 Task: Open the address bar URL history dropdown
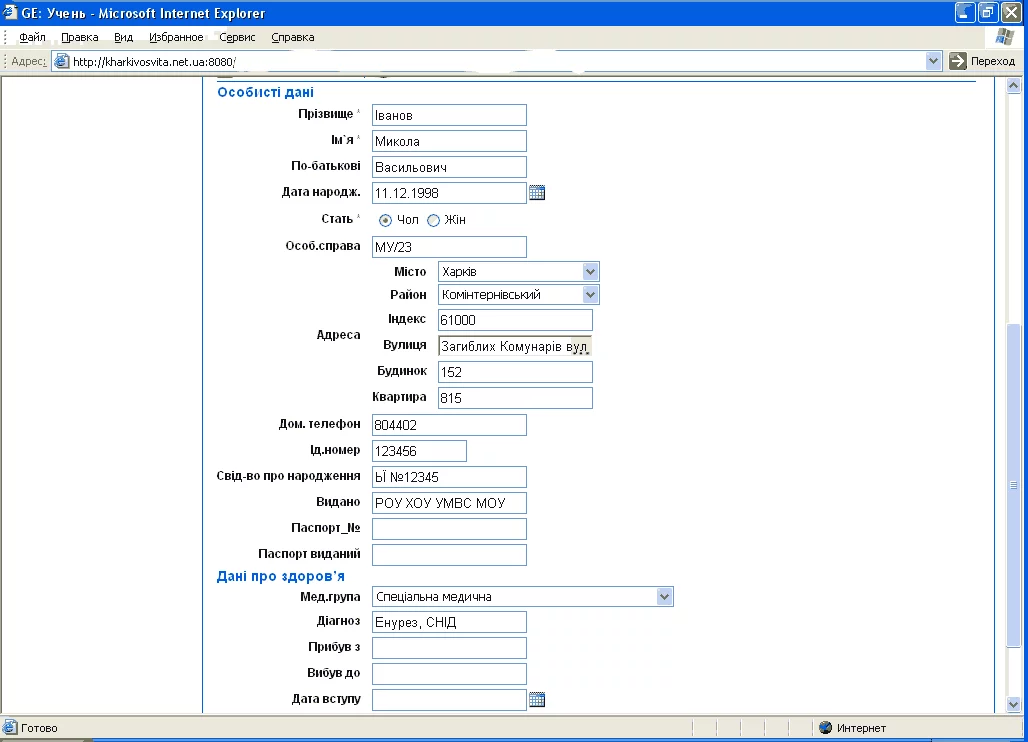pyautogui.click(x=934, y=61)
